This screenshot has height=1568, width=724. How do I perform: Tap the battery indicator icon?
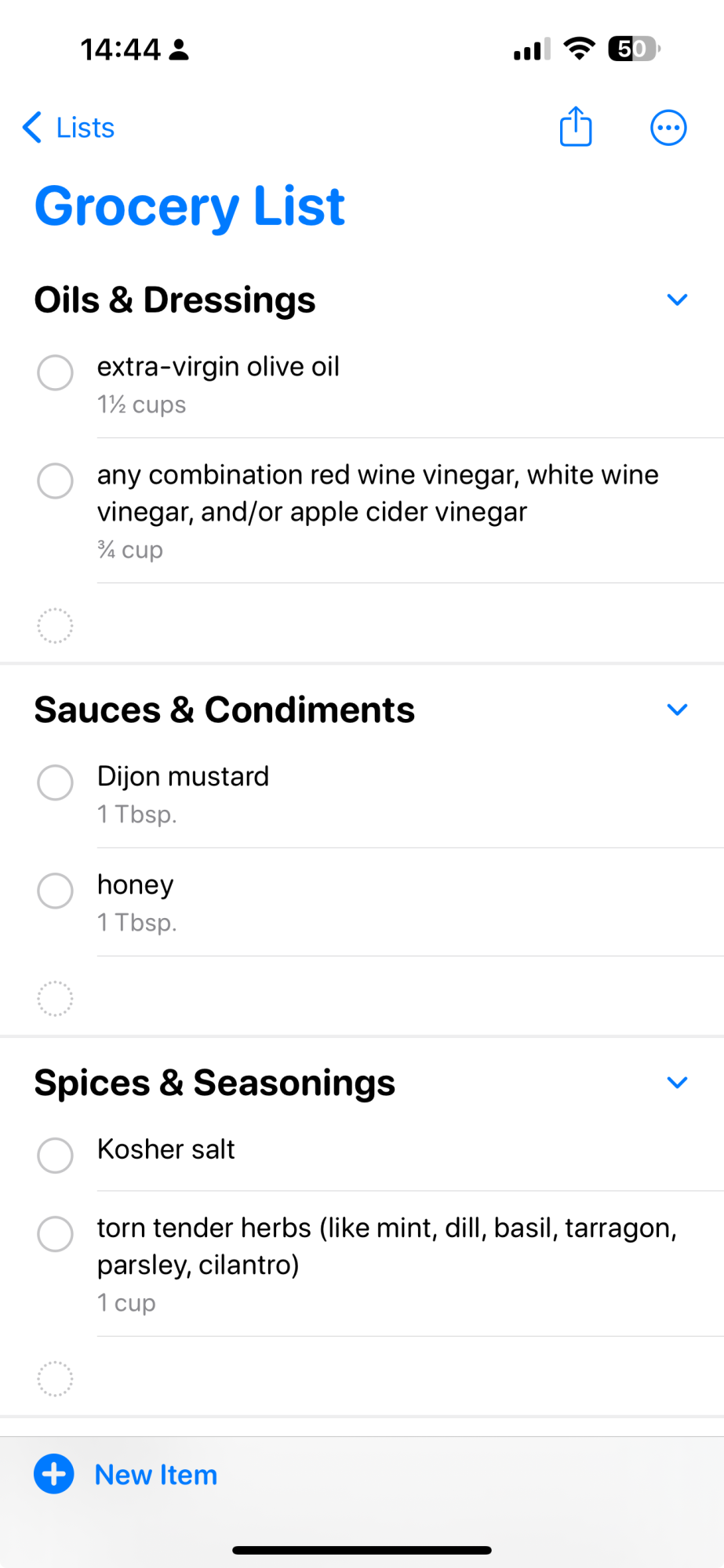click(634, 49)
